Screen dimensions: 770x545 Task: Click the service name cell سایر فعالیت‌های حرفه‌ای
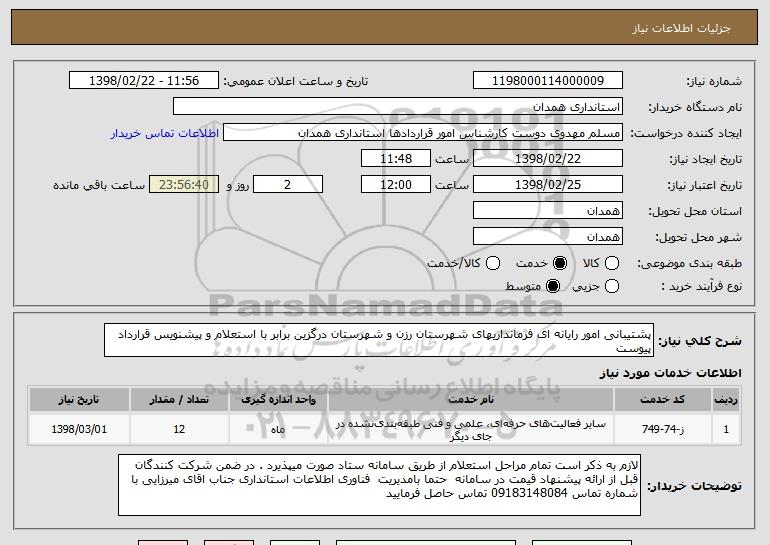click(470, 429)
